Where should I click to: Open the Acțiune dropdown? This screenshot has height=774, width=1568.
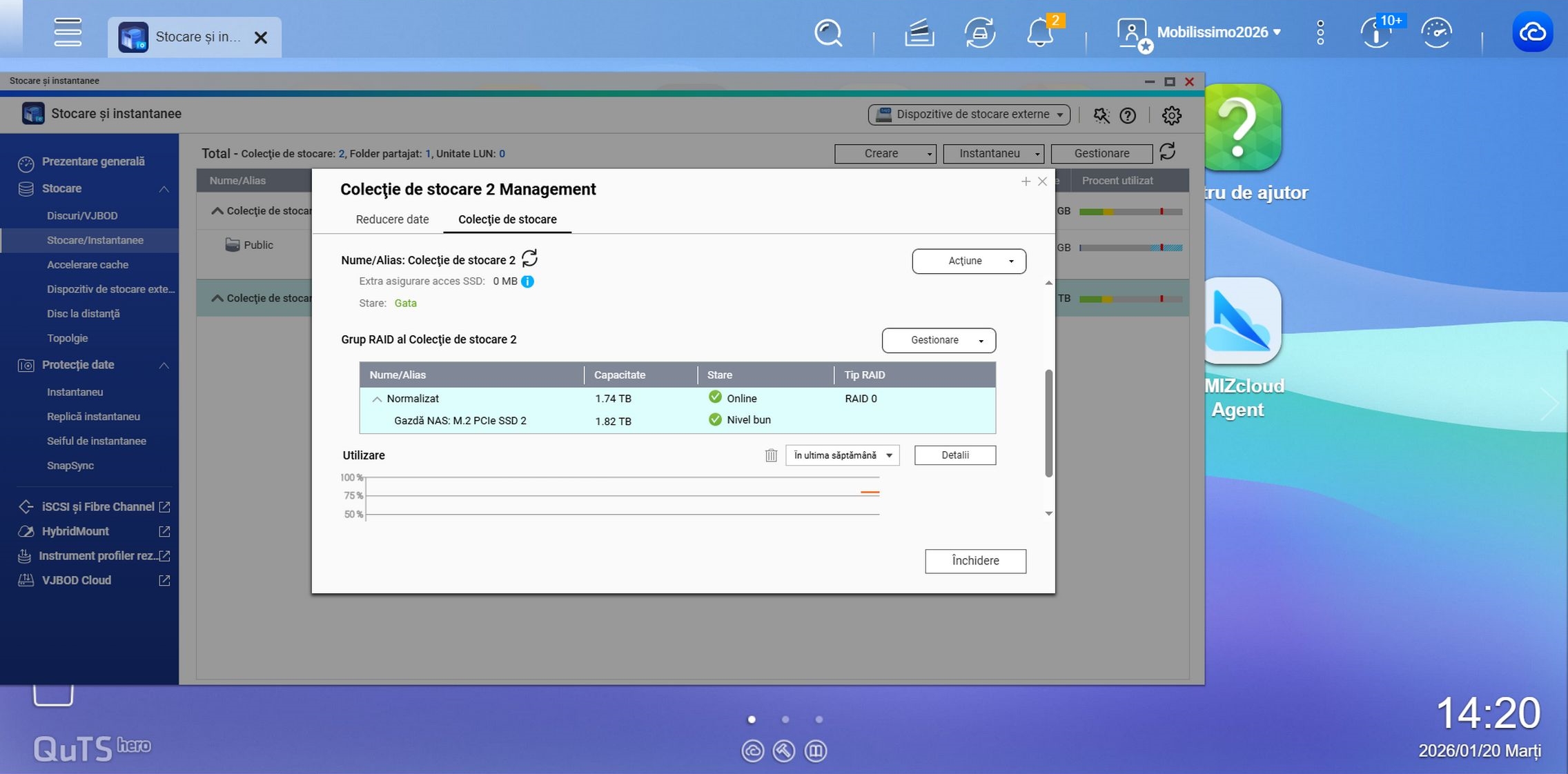coord(968,261)
